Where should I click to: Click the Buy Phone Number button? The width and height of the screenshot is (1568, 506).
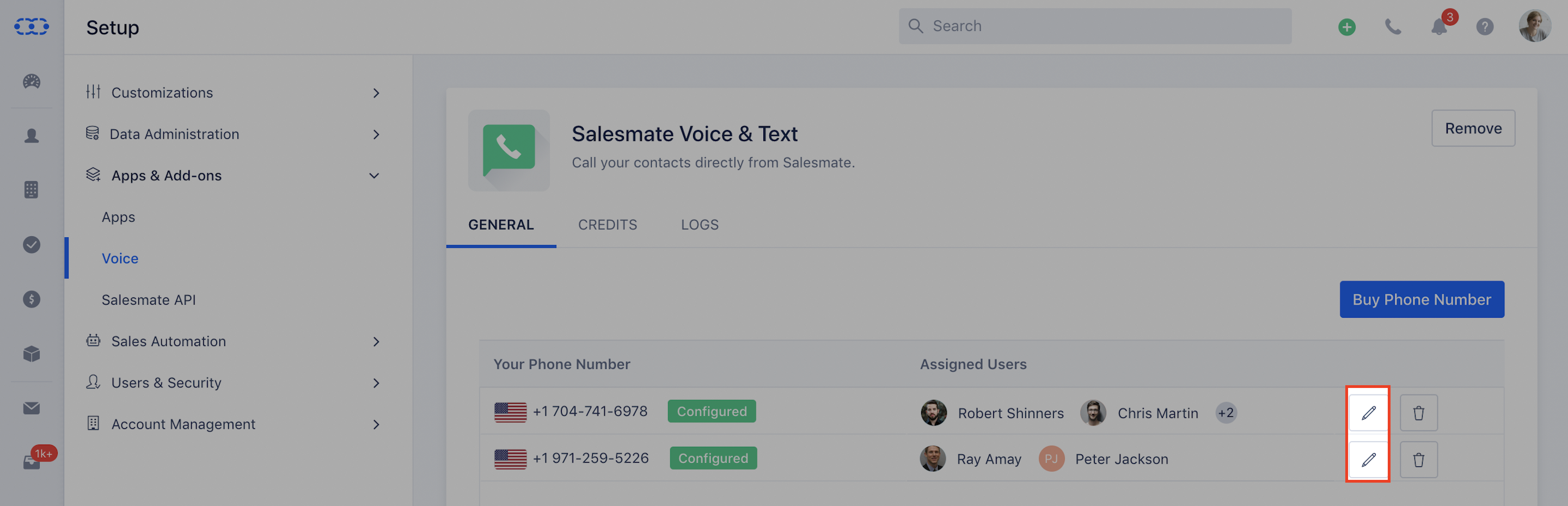pyautogui.click(x=1422, y=299)
